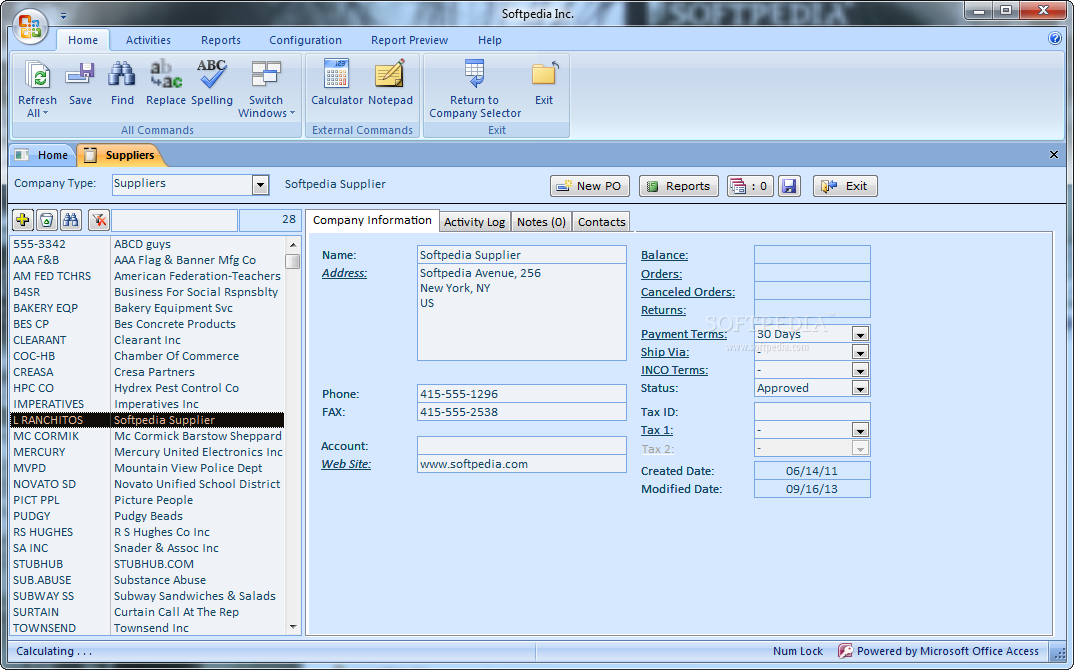The width and height of the screenshot is (1074, 670).
Task: Search suppliers with the small binoculars icon
Action: 71,220
